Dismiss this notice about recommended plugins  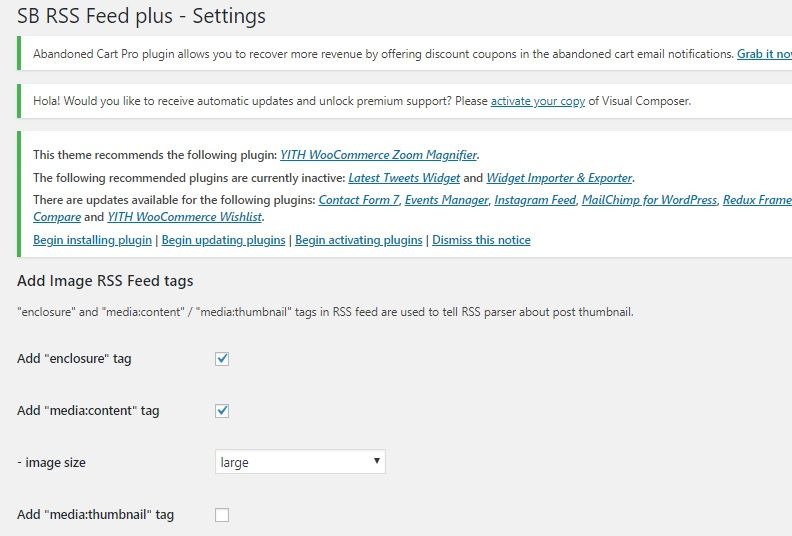pos(481,240)
